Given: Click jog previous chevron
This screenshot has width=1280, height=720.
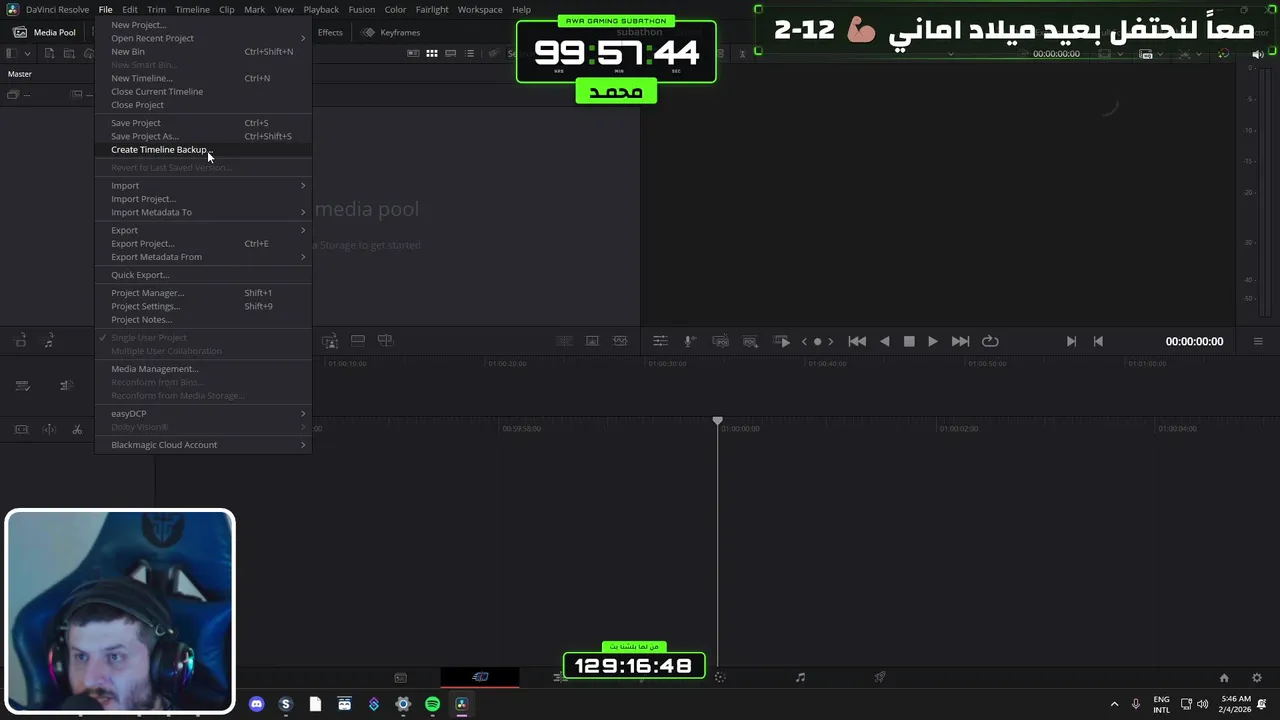Looking at the screenshot, I should pos(804,342).
